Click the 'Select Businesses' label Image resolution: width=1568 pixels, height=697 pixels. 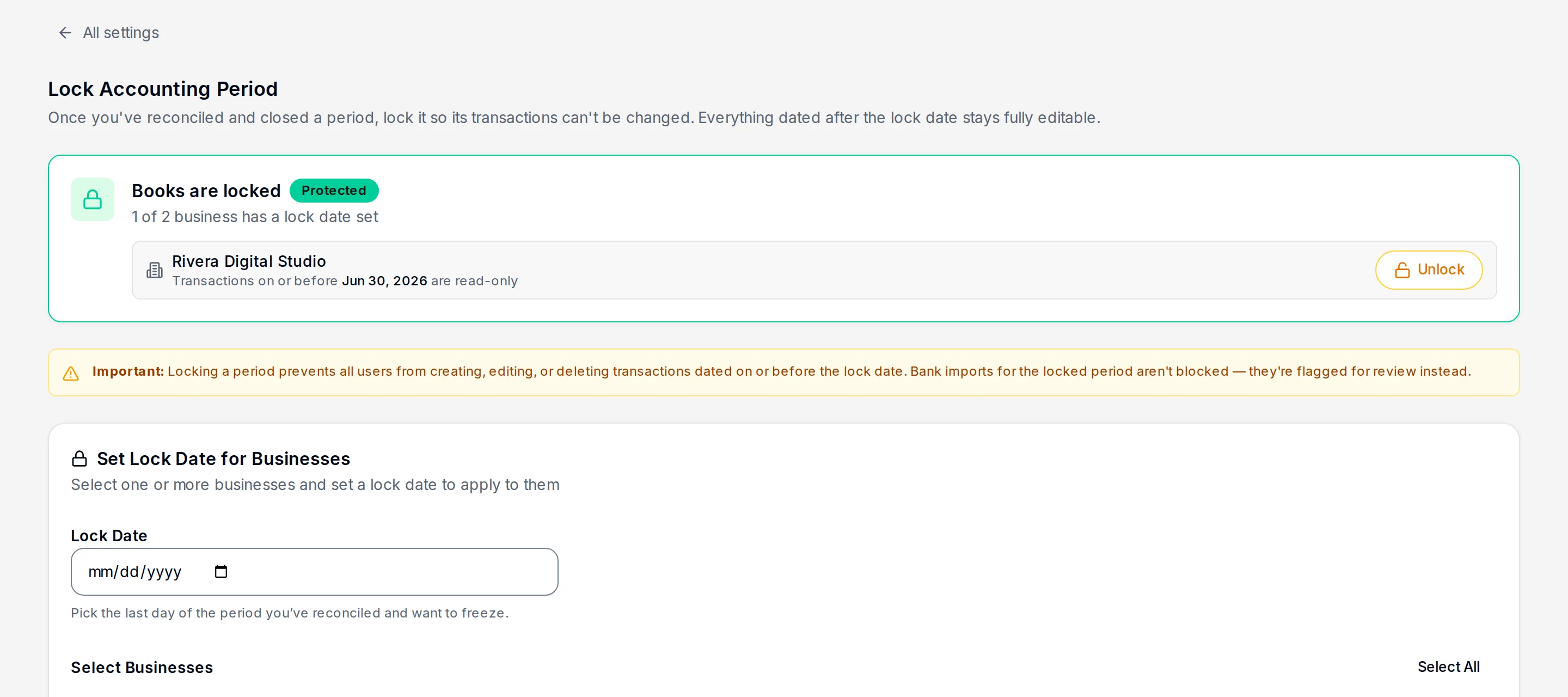tap(142, 667)
